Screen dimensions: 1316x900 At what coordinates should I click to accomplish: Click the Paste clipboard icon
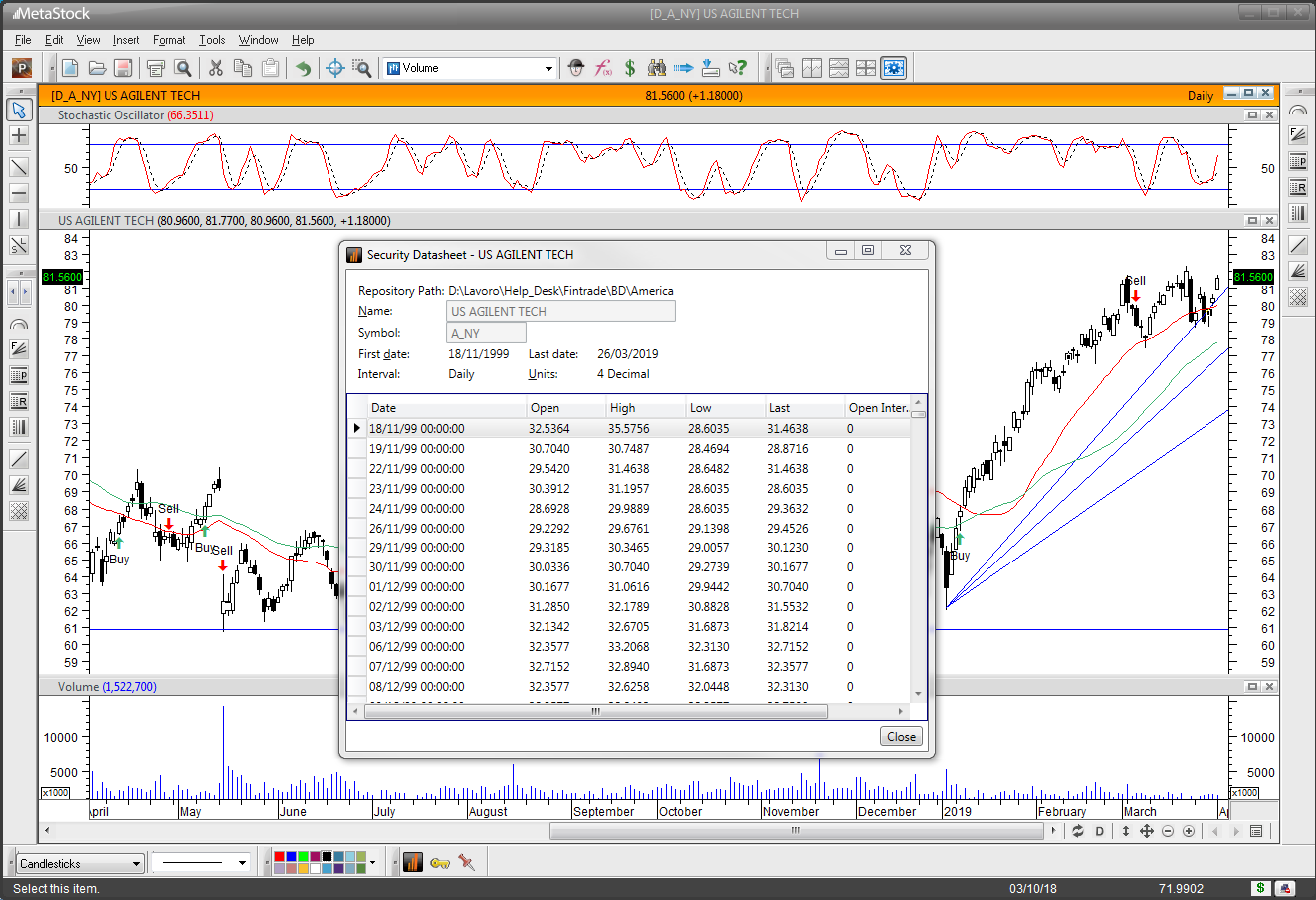[269, 68]
